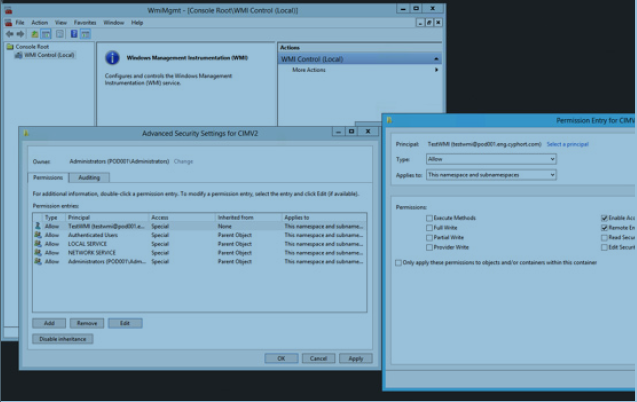The width and height of the screenshot is (637, 402).
Task: Click the Up One Level folder icon
Action: pos(35,34)
